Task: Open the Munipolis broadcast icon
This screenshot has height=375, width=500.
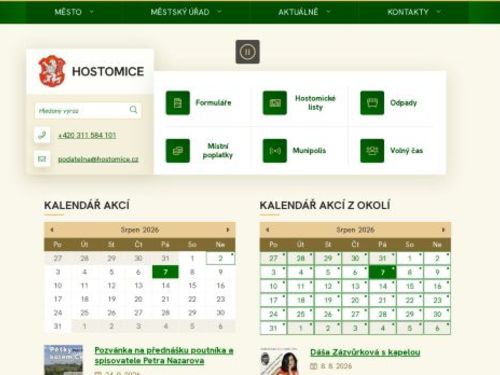Action: [x=275, y=151]
